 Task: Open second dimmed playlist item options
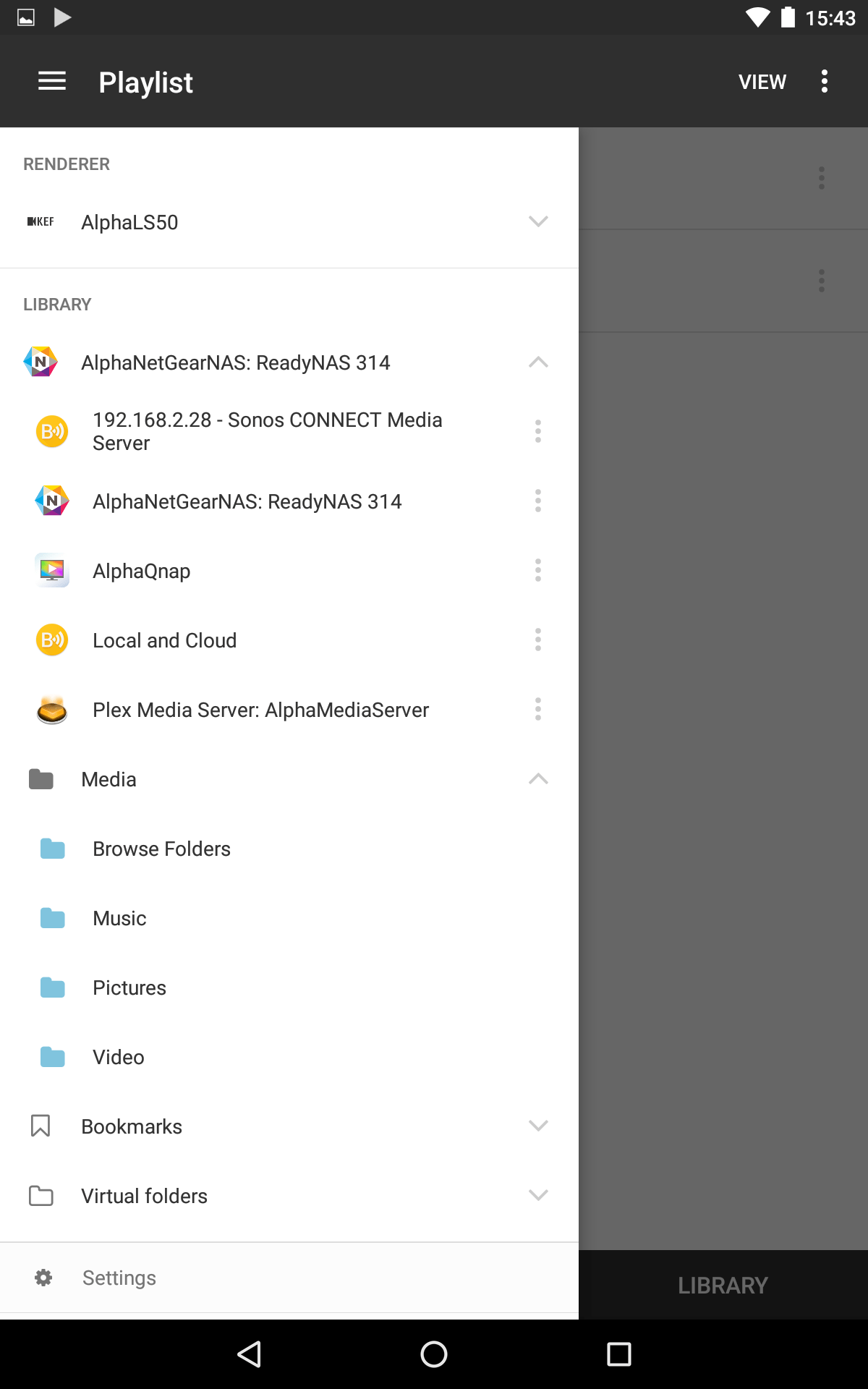click(822, 281)
